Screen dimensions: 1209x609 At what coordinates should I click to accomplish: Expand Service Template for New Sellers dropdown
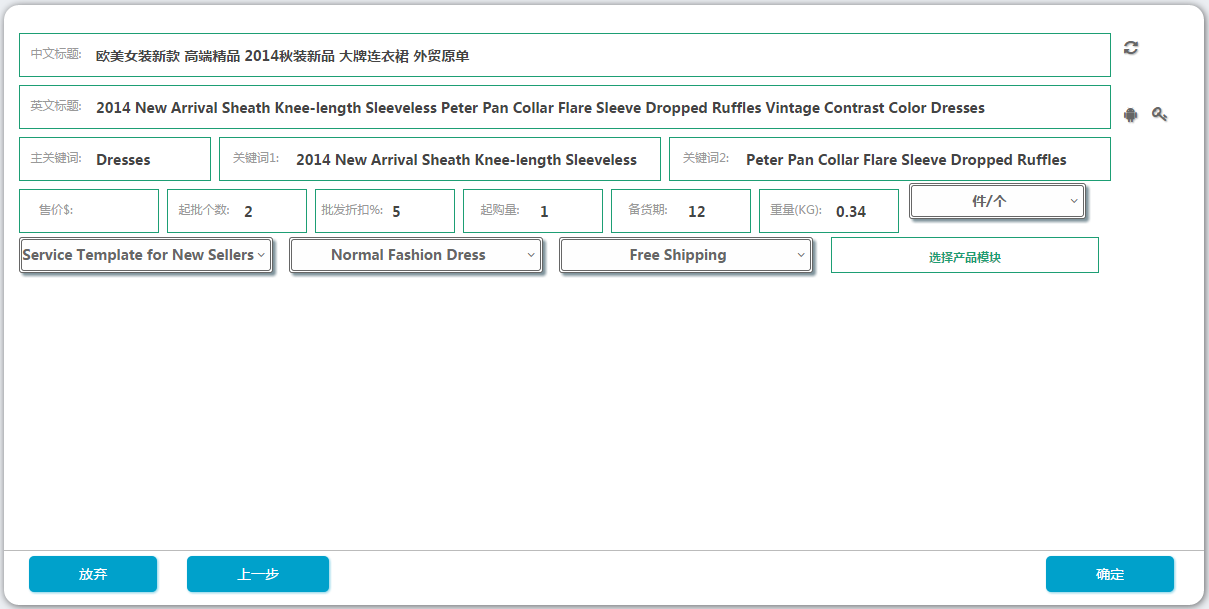(146, 255)
